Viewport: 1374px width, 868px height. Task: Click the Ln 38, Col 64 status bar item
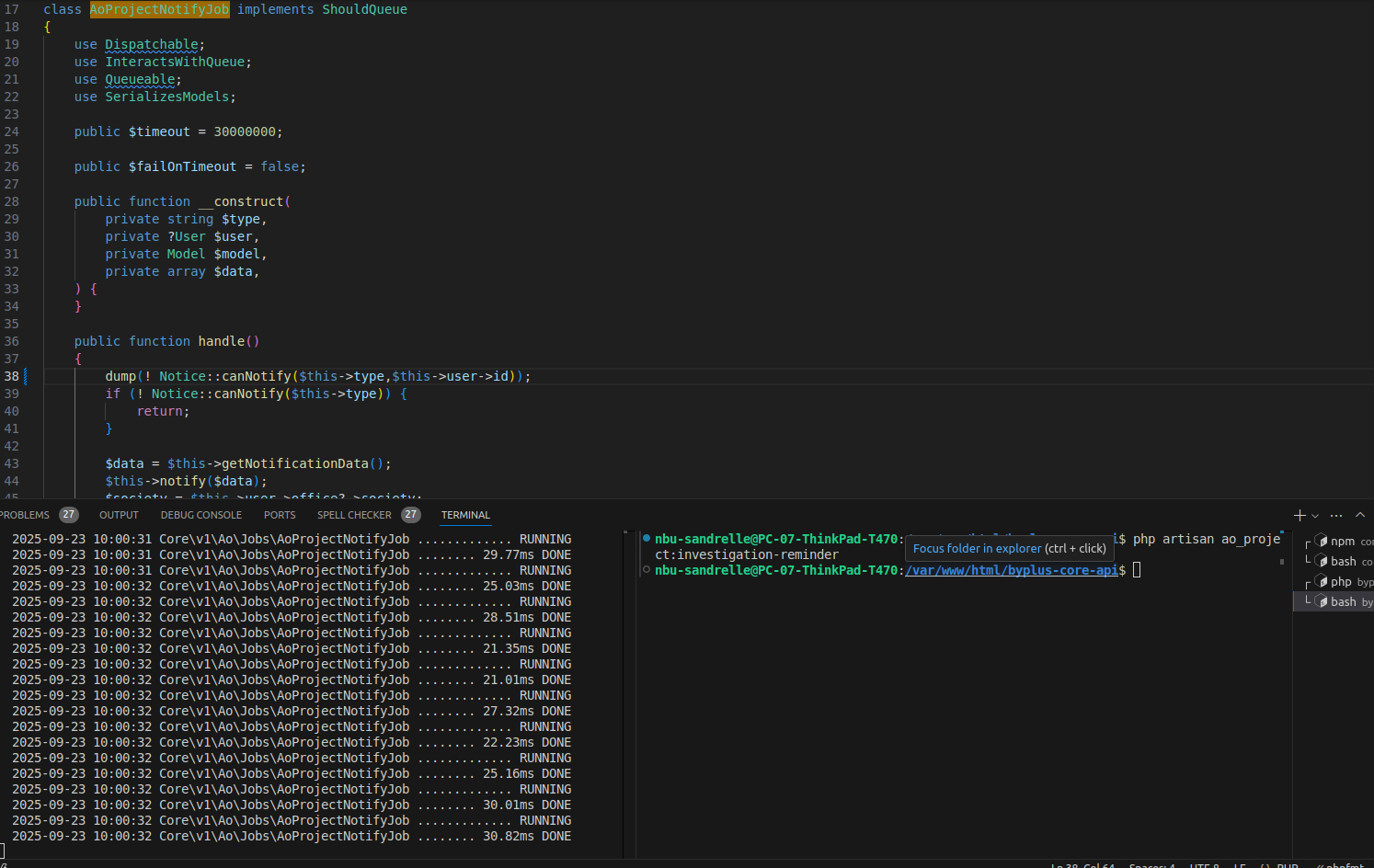pyautogui.click(x=1082, y=864)
